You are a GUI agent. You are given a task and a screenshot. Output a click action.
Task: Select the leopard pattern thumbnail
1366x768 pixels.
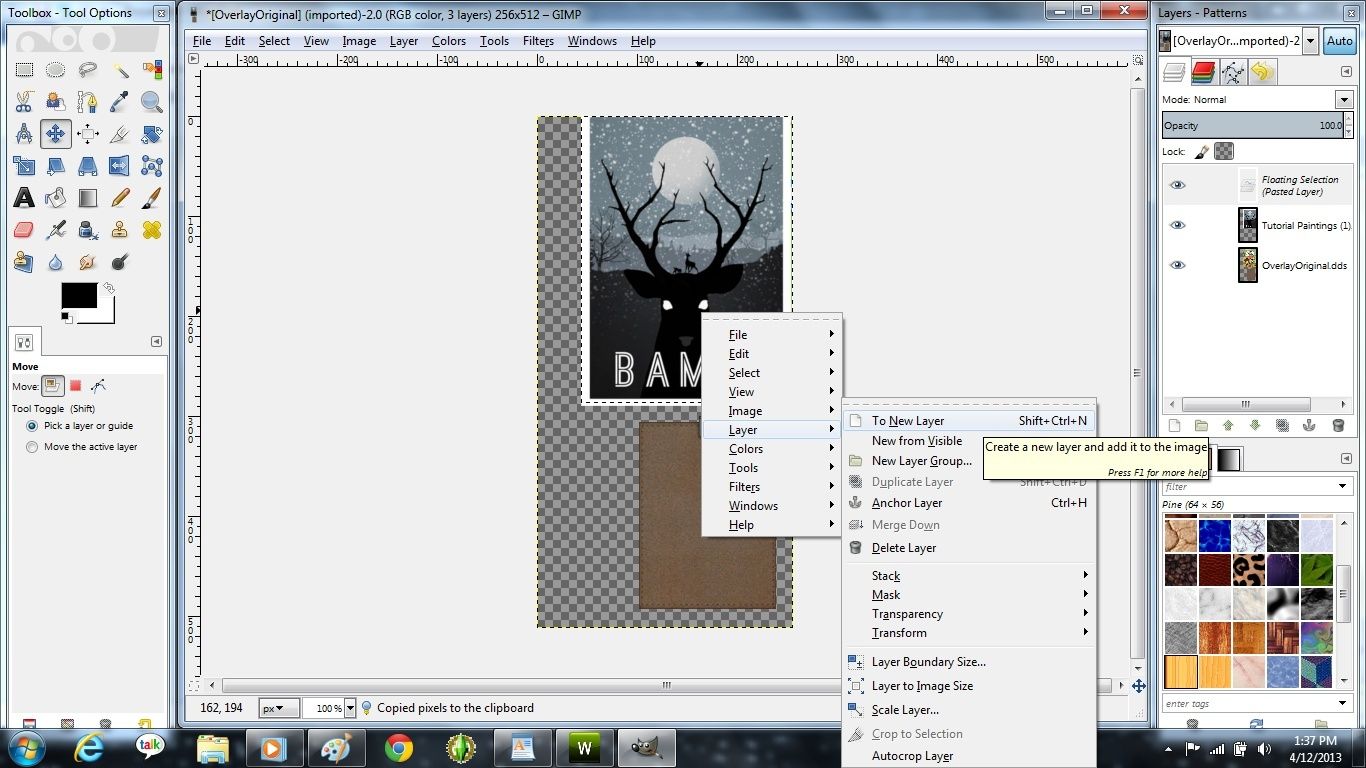tap(1248, 570)
